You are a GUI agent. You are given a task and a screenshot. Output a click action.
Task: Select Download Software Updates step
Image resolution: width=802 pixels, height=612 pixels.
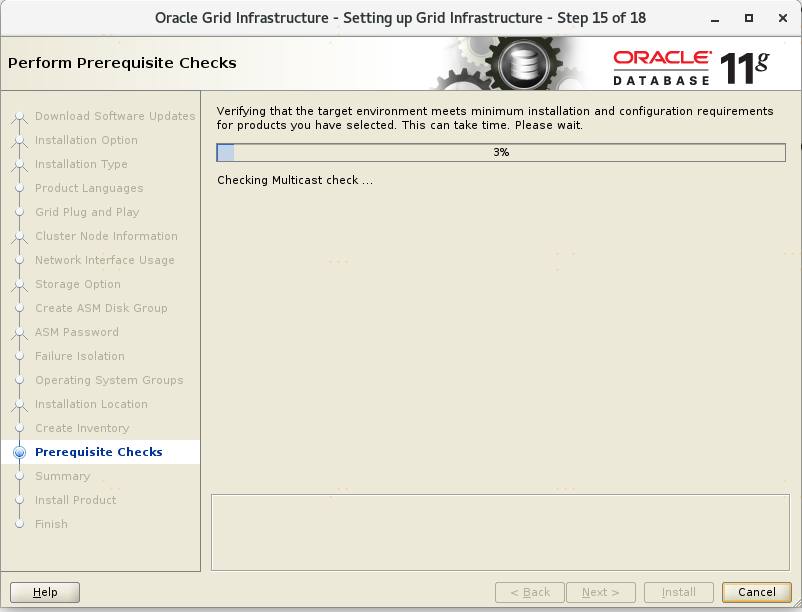pos(115,116)
